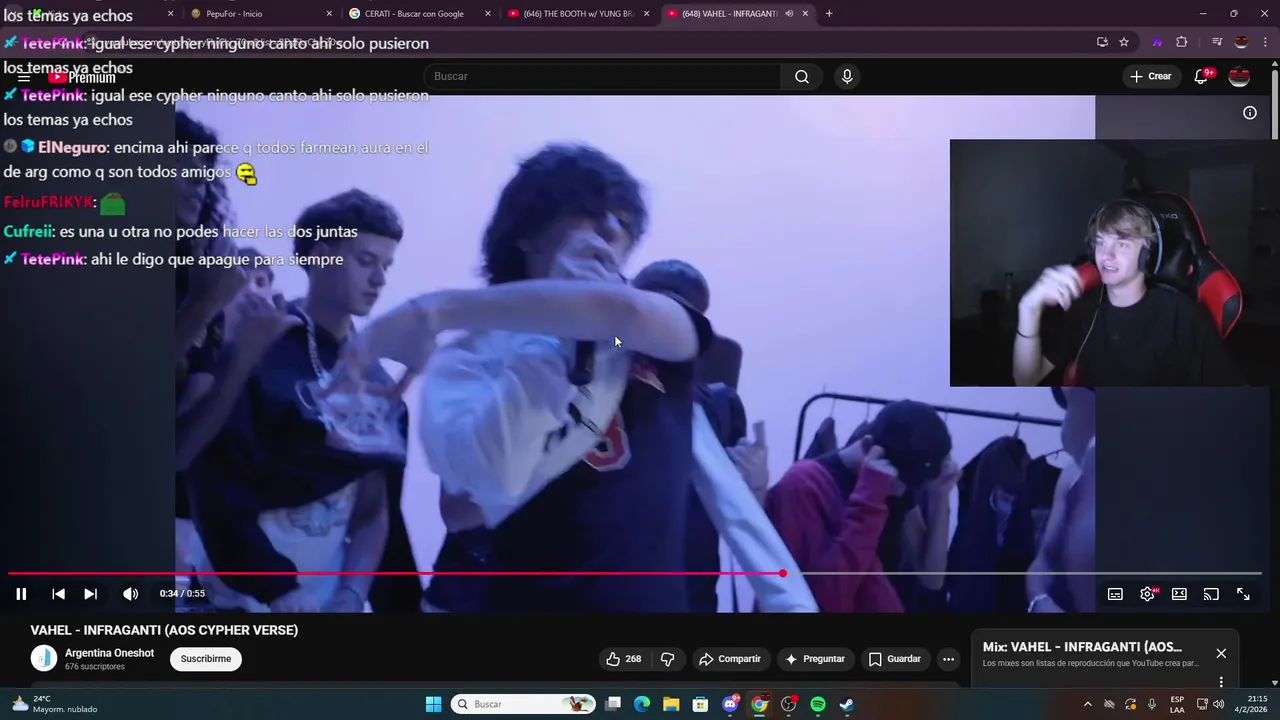
Task: Open the Crear create menu
Action: click(x=1151, y=76)
